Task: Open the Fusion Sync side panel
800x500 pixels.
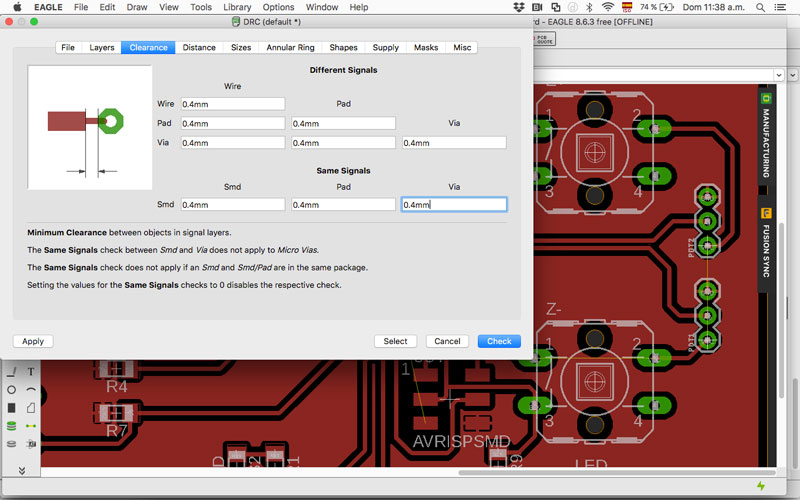Action: click(x=766, y=245)
